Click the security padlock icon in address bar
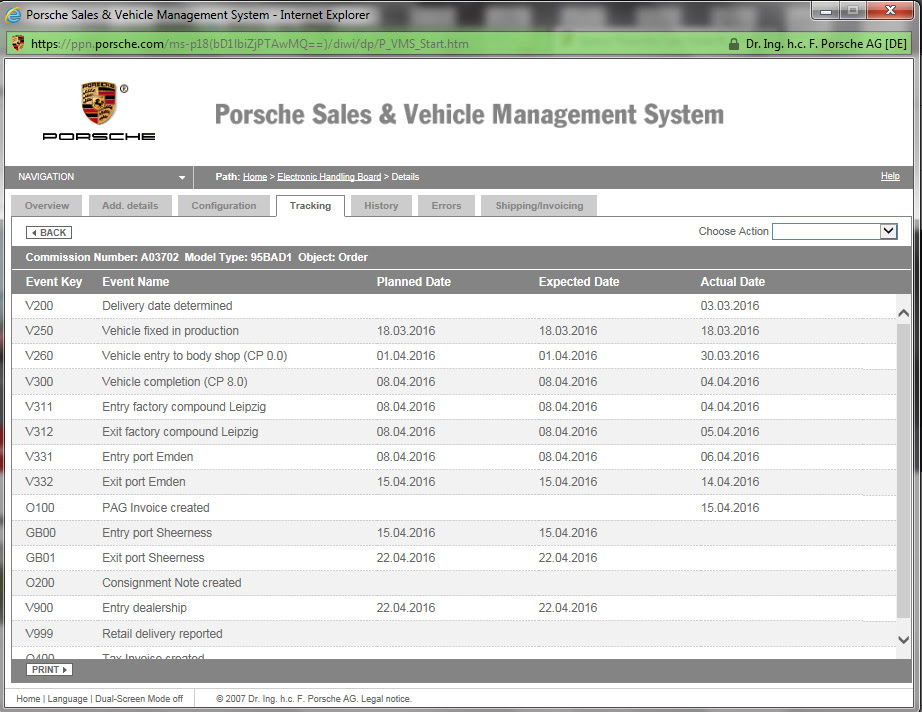 [733, 44]
